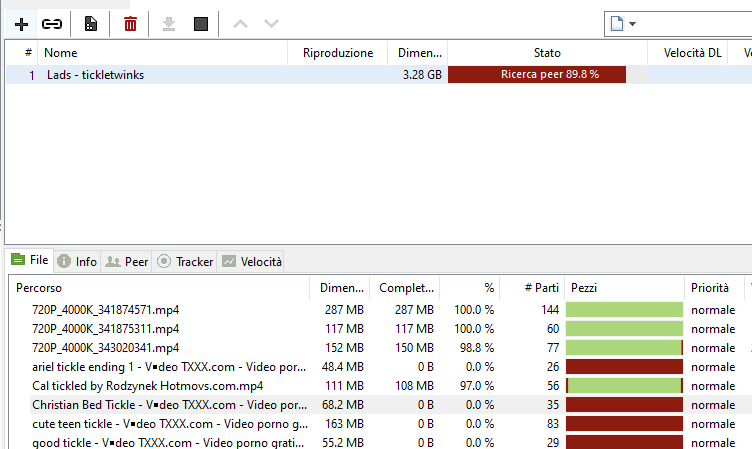The width and height of the screenshot is (752, 449).
Task: Click the plus icon to add torrent
Action: pyautogui.click(x=22, y=24)
